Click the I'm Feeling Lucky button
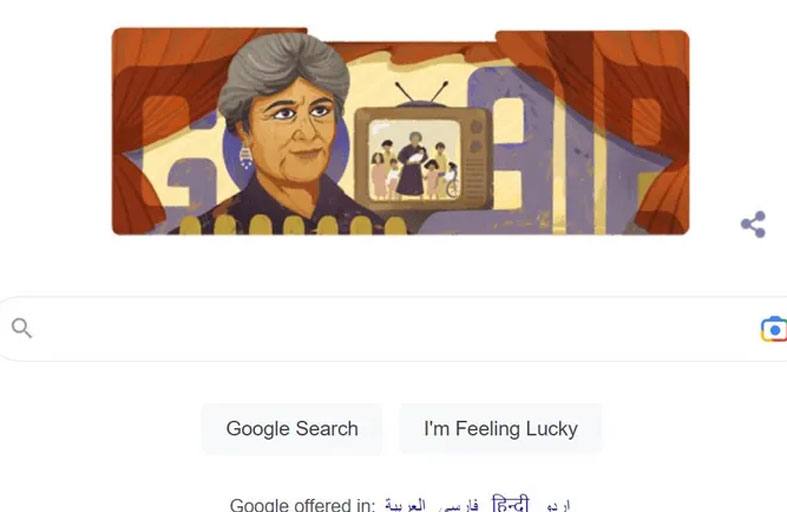The width and height of the screenshot is (787, 512). pyautogui.click(x=500, y=429)
